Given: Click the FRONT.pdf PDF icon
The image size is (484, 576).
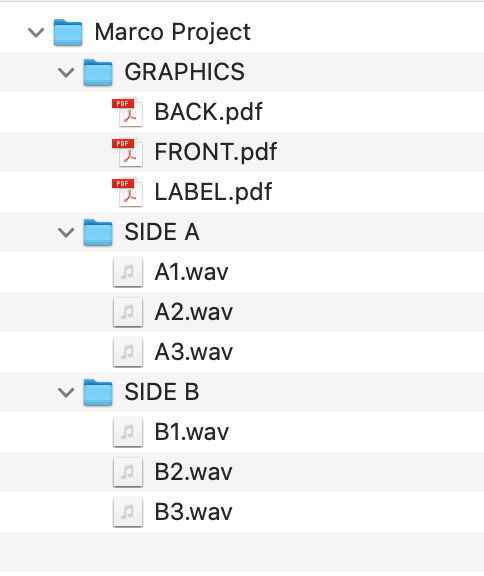Looking at the screenshot, I should (127, 152).
